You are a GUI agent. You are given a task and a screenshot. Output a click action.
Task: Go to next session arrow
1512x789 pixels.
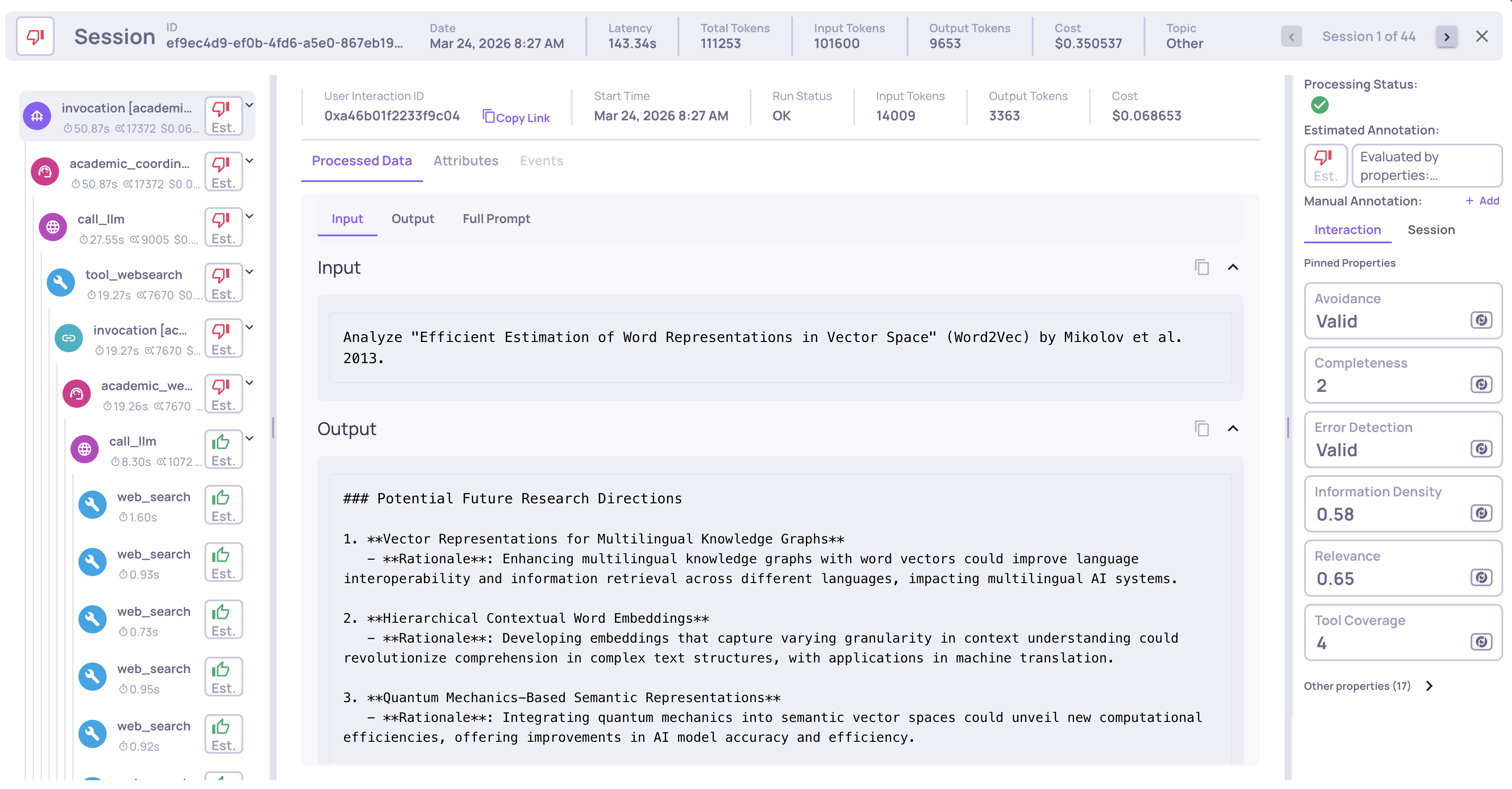(1446, 37)
